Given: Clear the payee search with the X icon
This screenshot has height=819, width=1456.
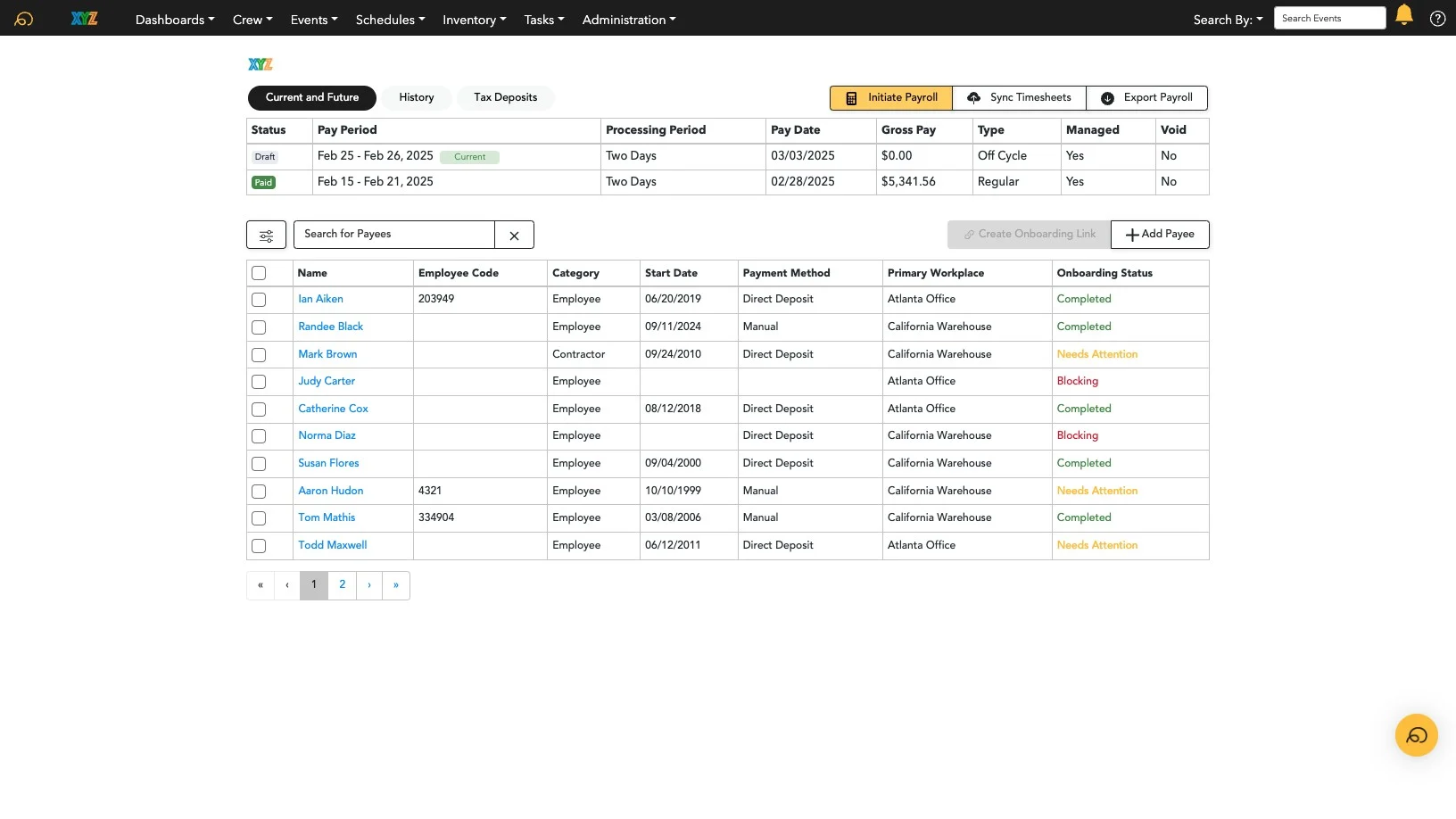Looking at the screenshot, I should point(514,236).
